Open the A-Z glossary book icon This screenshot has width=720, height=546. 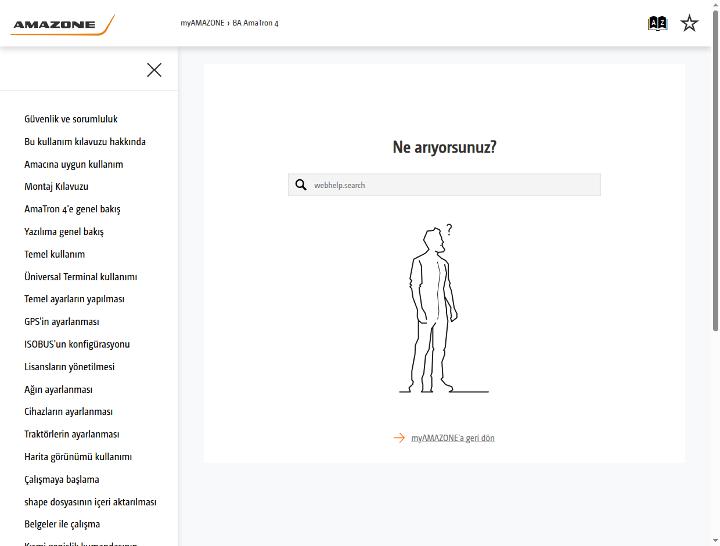[x=657, y=23]
